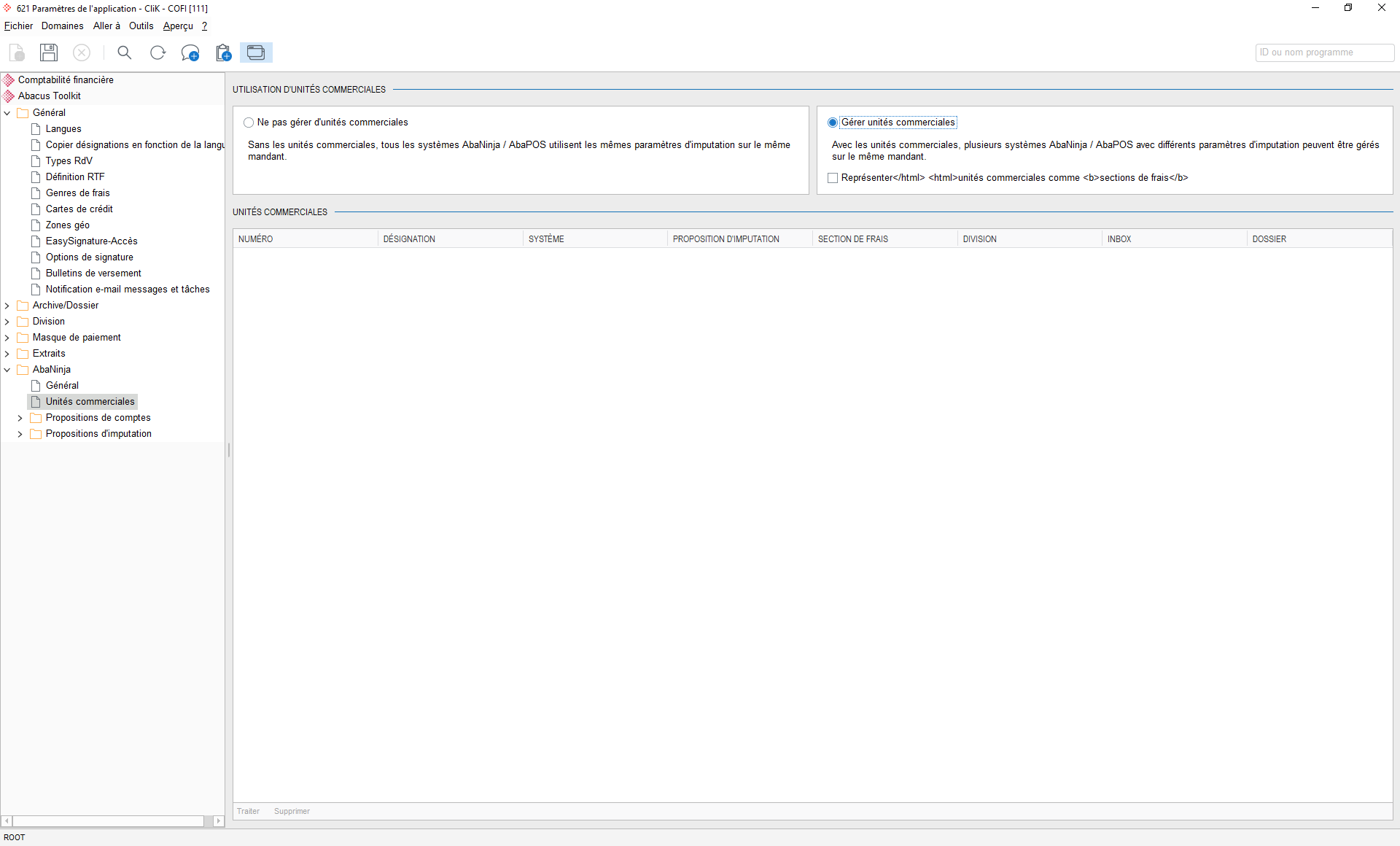Select the Abacus Toolkit application entry
1400x846 pixels.
50,96
